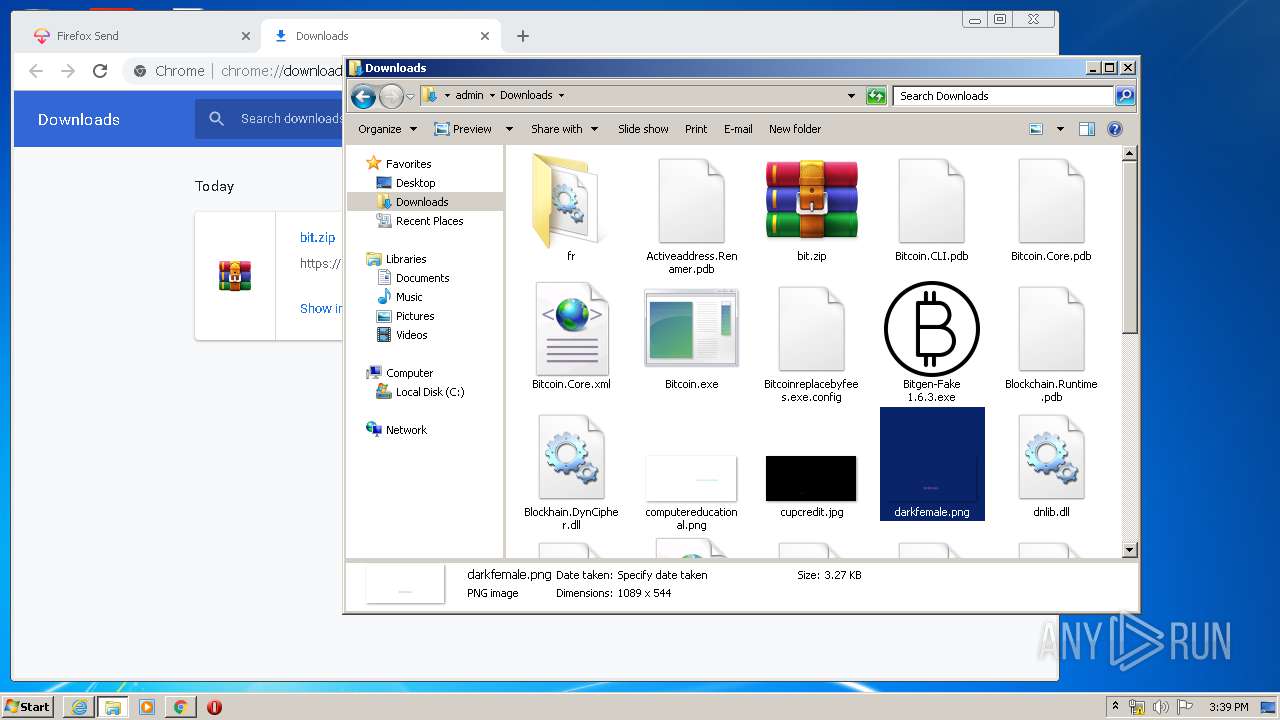Open Videos library

(x=411, y=335)
